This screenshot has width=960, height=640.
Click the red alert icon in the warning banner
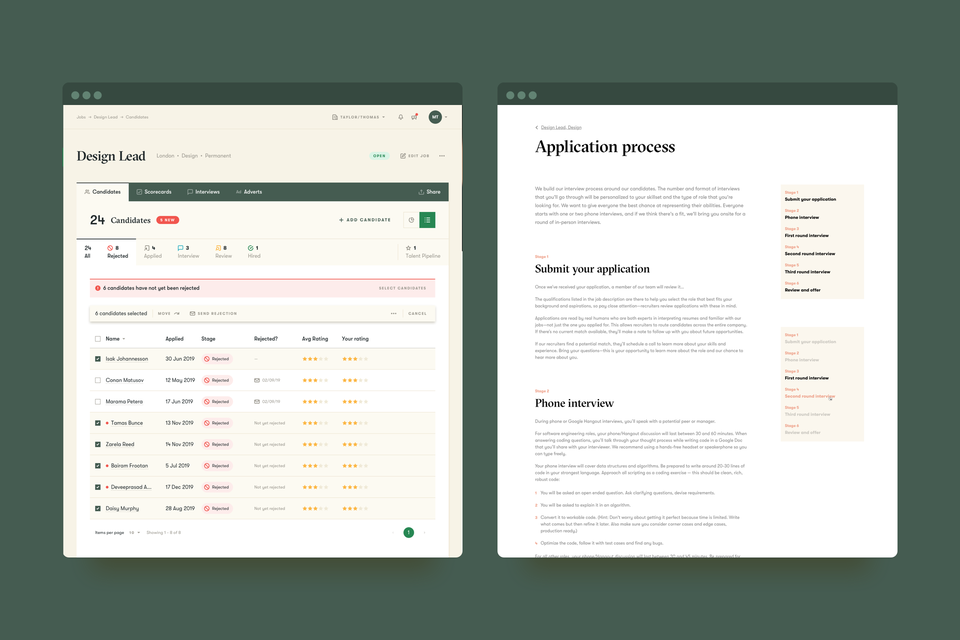(97, 288)
